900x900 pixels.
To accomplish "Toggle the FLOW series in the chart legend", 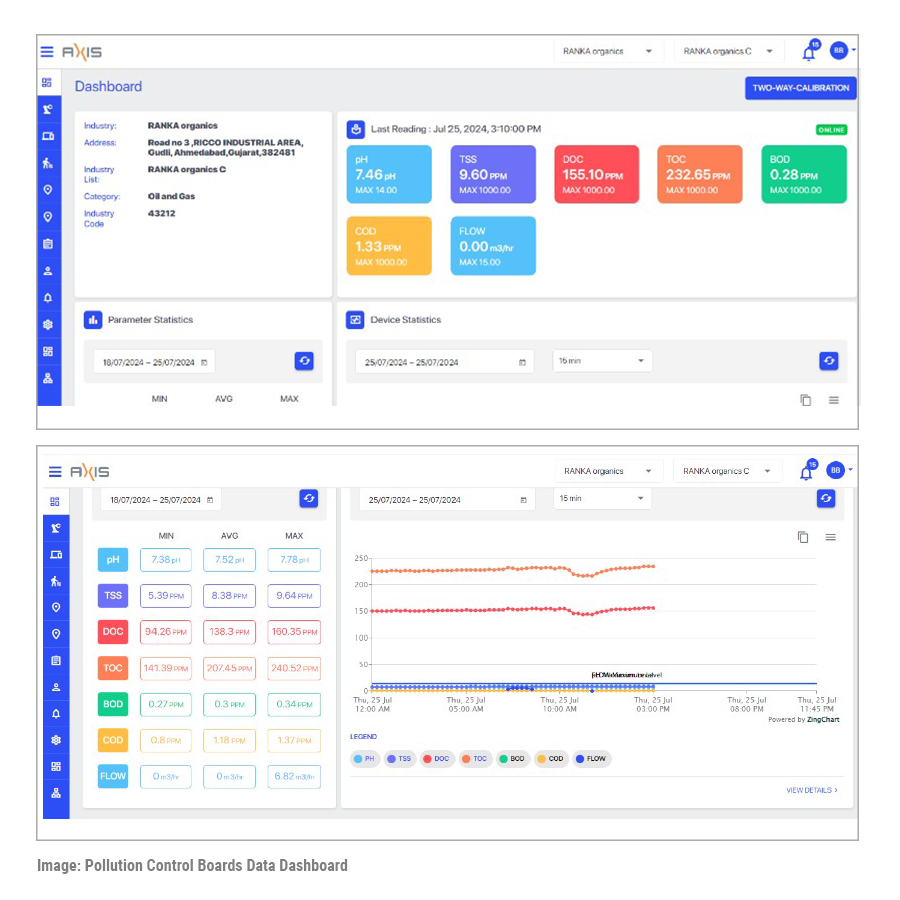I will click(x=591, y=759).
